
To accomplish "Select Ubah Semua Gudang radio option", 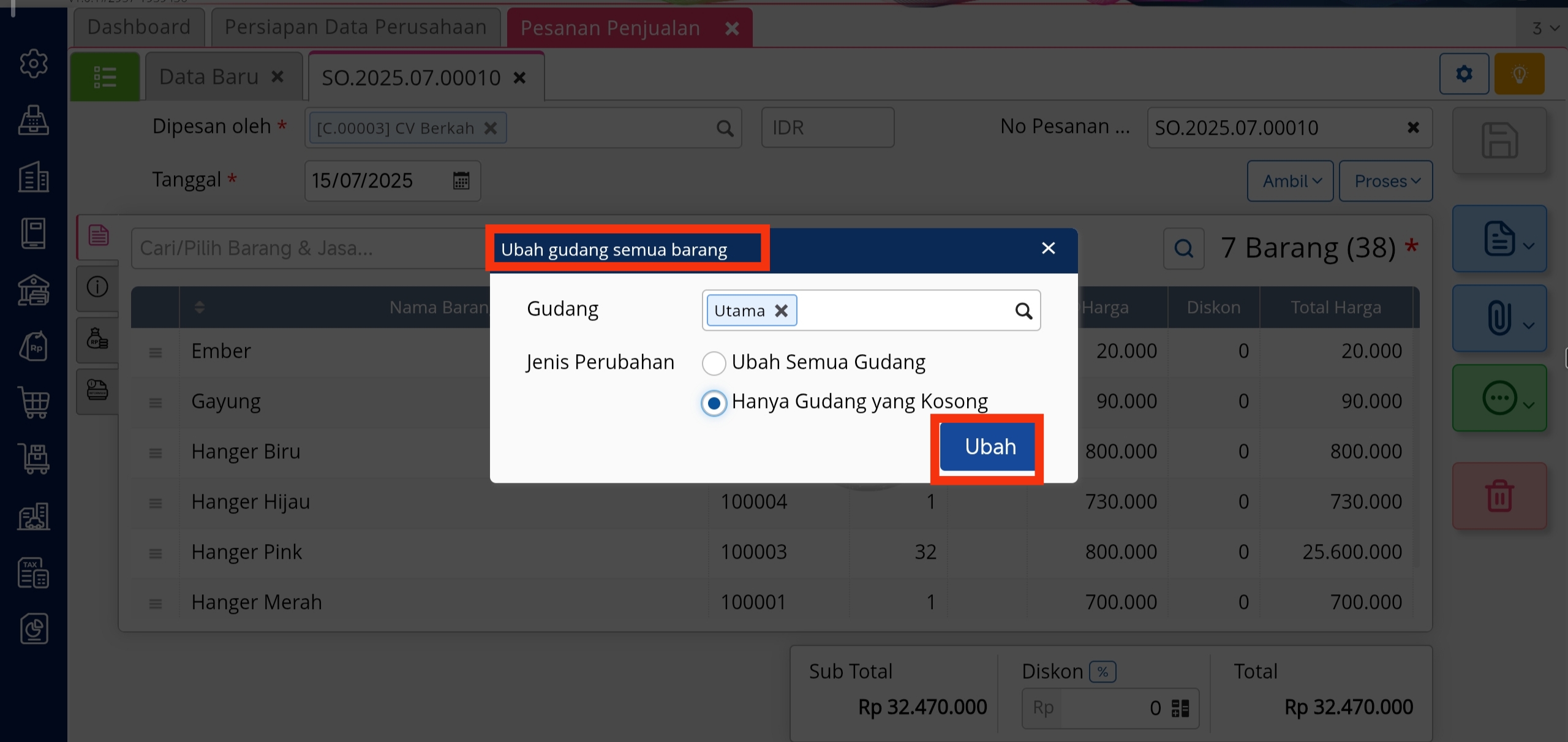I will pos(714,363).
